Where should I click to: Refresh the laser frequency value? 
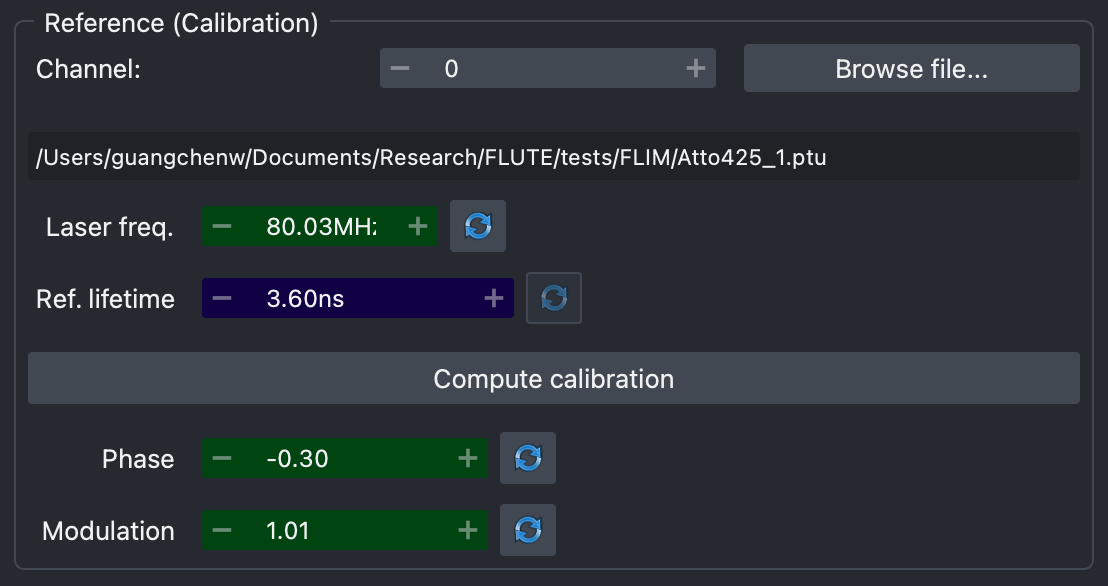[477, 226]
